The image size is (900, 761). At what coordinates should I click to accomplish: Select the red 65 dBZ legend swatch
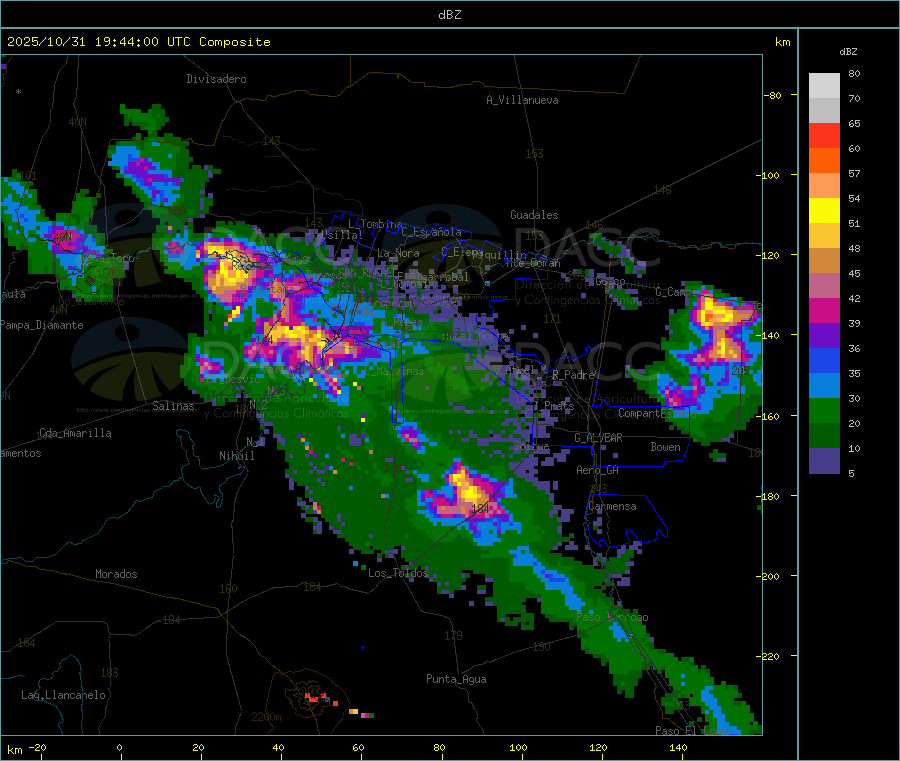click(x=824, y=135)
